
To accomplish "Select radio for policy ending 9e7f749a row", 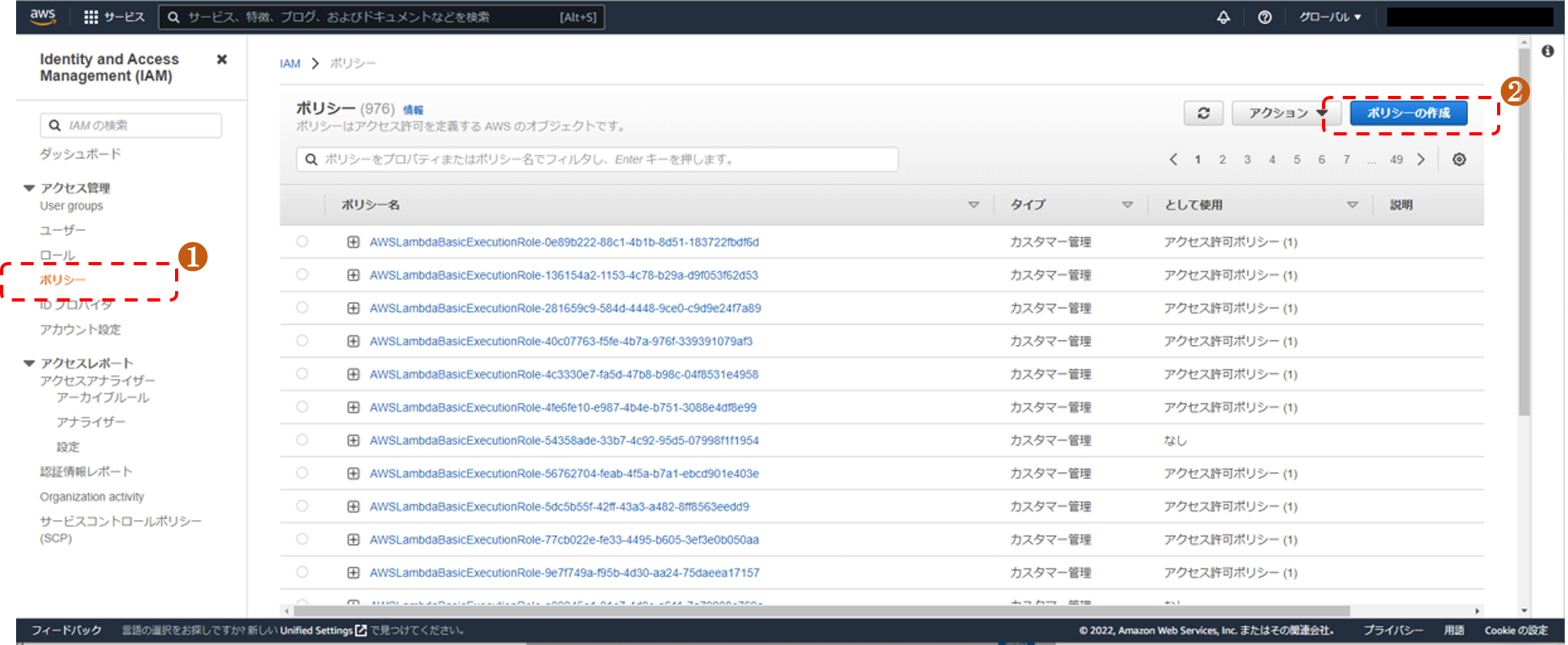I will [x=302, y=572].
